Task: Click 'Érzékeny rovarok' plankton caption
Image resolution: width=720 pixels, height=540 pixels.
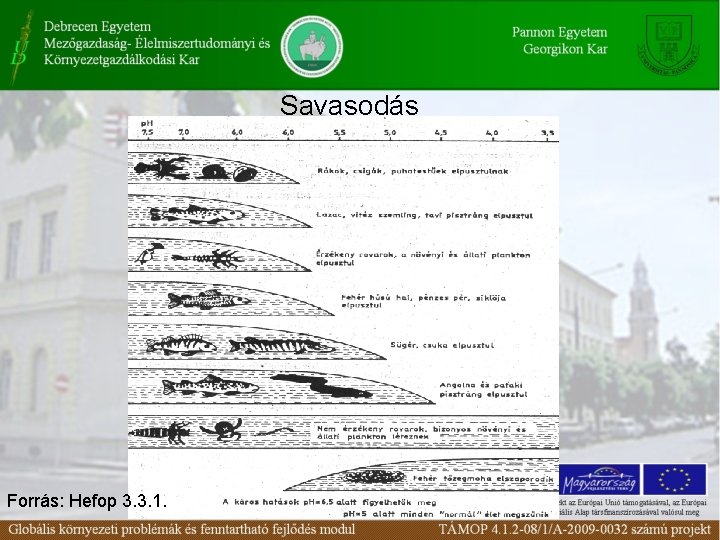Action: 423,259
